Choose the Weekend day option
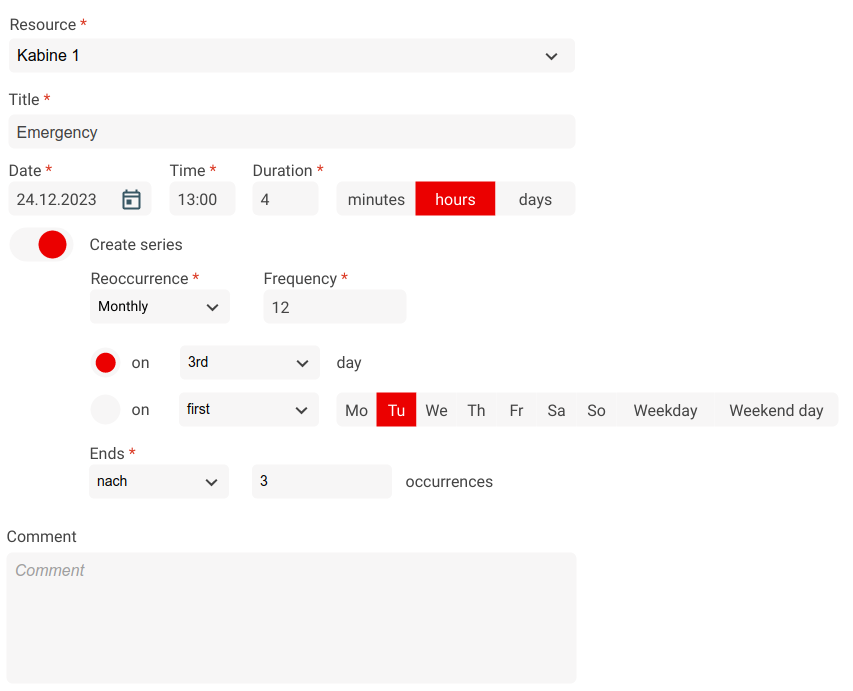853x691 pixels. 776,410
